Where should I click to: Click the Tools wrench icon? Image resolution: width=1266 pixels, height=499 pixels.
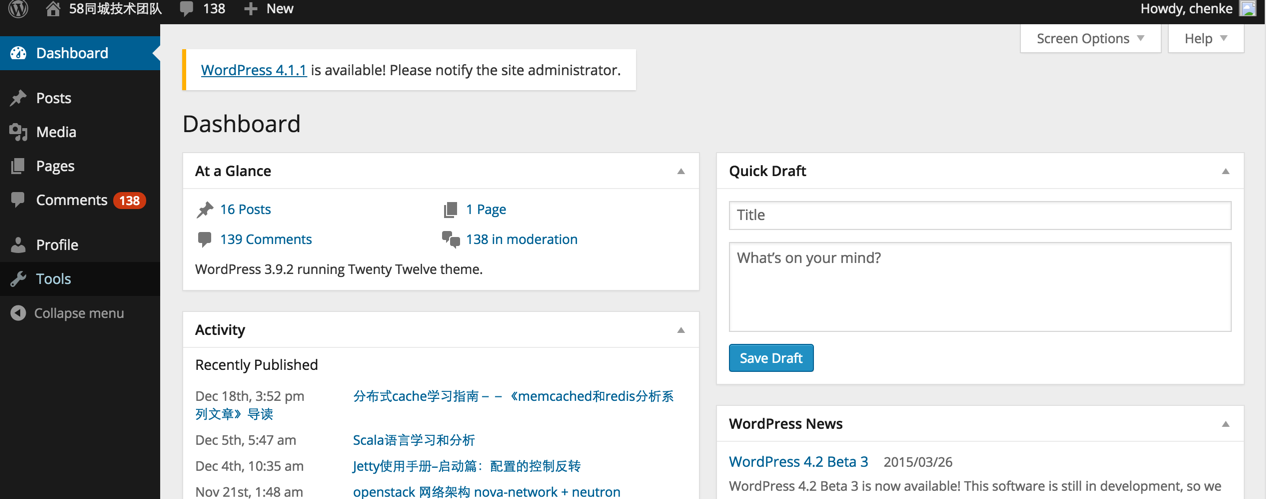point(18,279)
